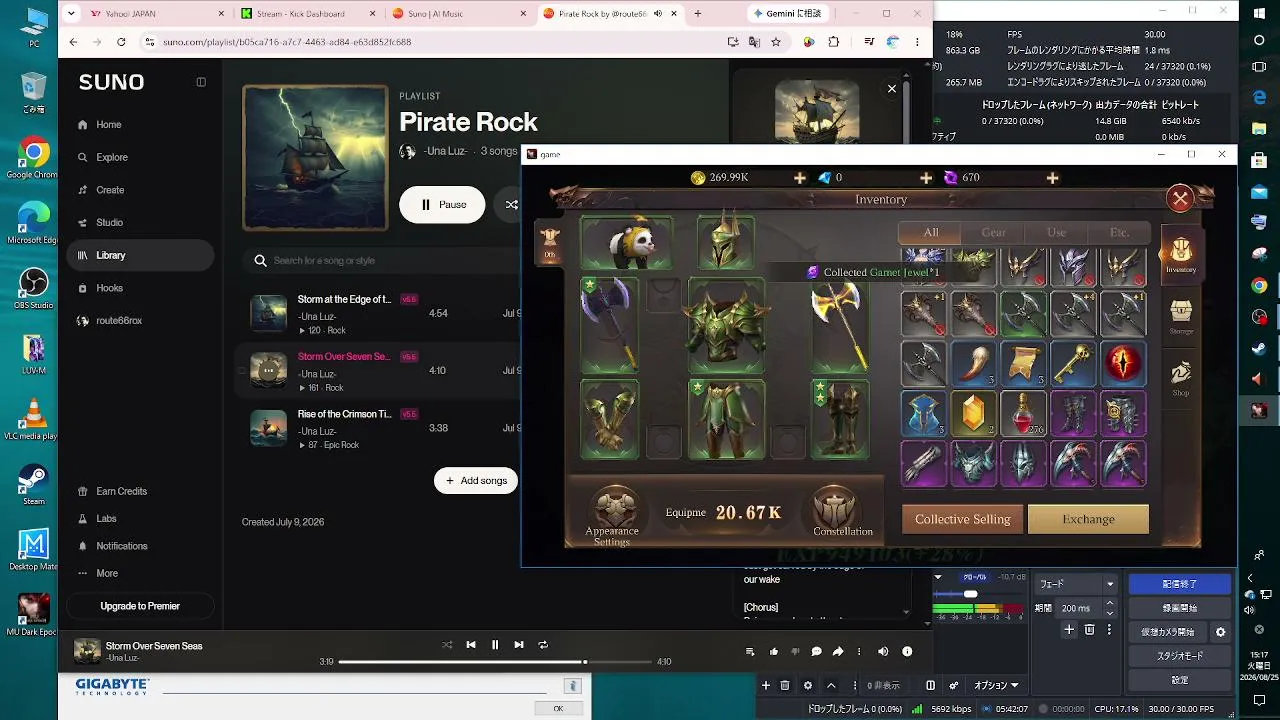Like the current Suno song
1280x720 pixels.
(x=774, y=652)
